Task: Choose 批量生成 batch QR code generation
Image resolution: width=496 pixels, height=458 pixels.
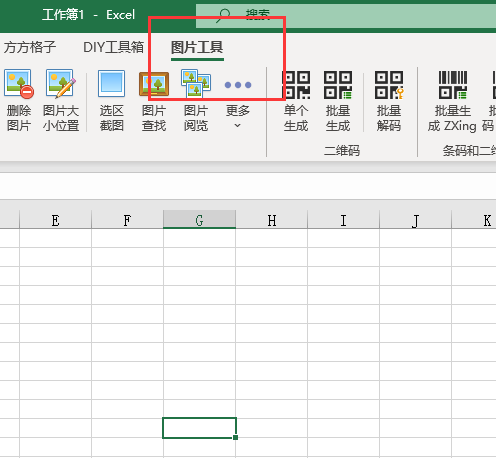Action: pos(338,100)
